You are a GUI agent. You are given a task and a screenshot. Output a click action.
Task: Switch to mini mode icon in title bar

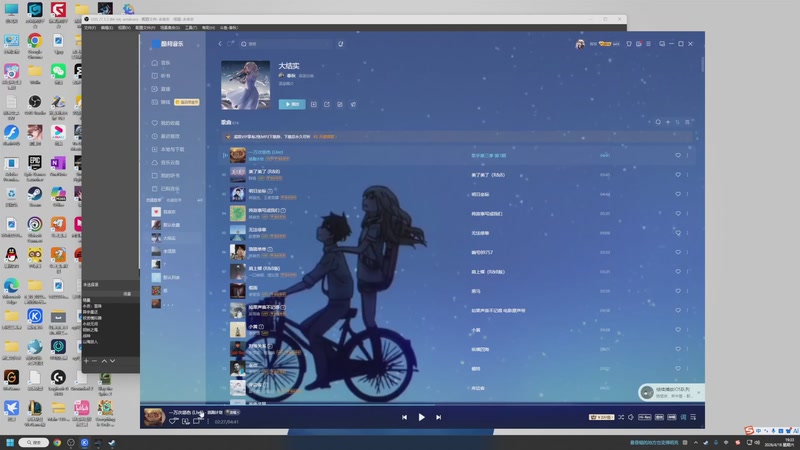(x=662, y=44)
